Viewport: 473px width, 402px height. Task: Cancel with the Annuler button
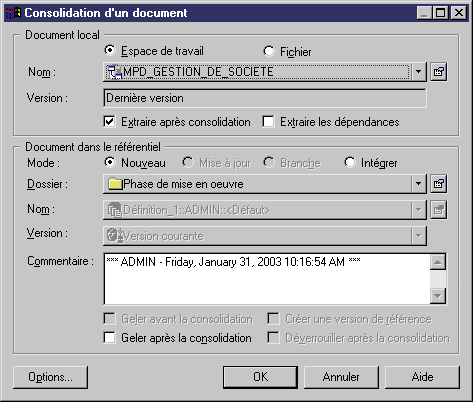tap(341, 377)
